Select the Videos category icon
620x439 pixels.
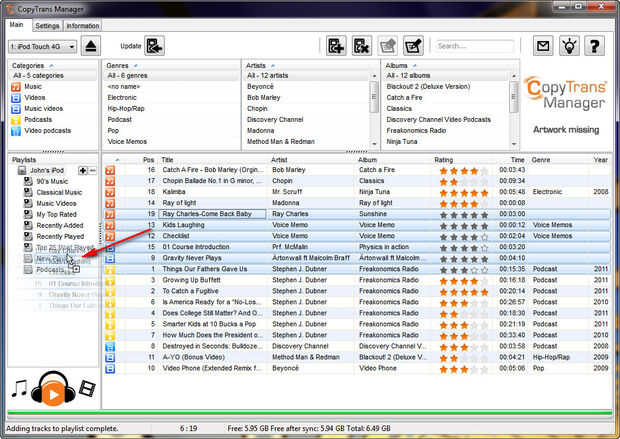pyautogui.click(x=16, y=98)
